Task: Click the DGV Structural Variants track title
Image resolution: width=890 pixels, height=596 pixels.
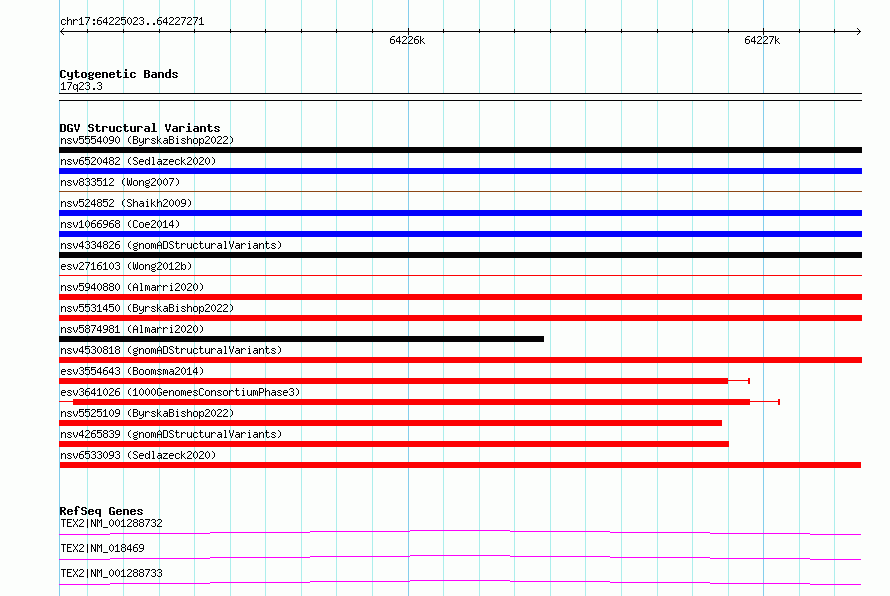Action: pos(140,128)
